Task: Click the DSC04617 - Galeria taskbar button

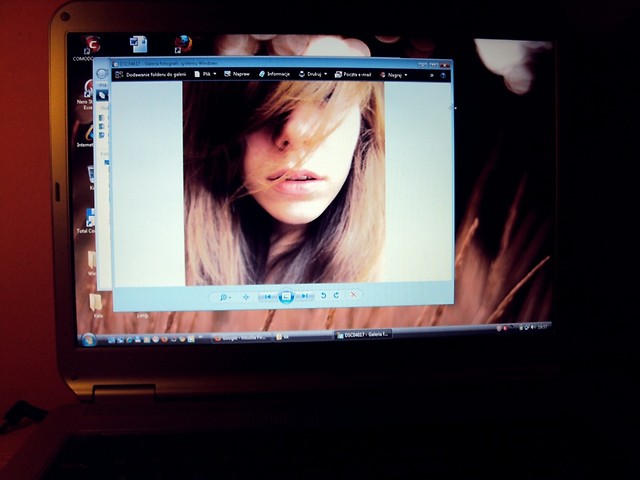Action: (363, 335)
